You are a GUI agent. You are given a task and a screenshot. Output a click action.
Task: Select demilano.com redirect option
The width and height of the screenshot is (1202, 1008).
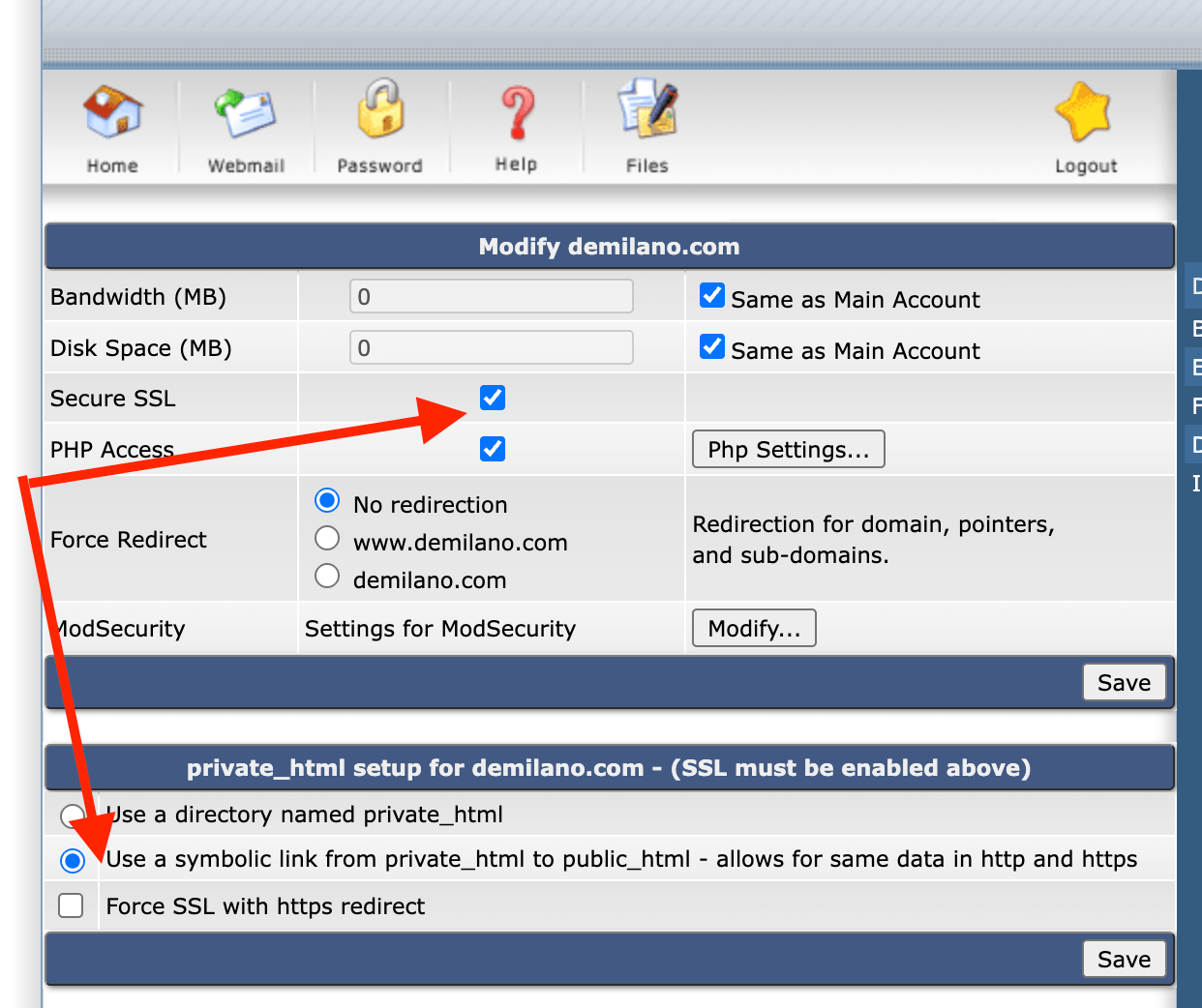tap(326, 576)
